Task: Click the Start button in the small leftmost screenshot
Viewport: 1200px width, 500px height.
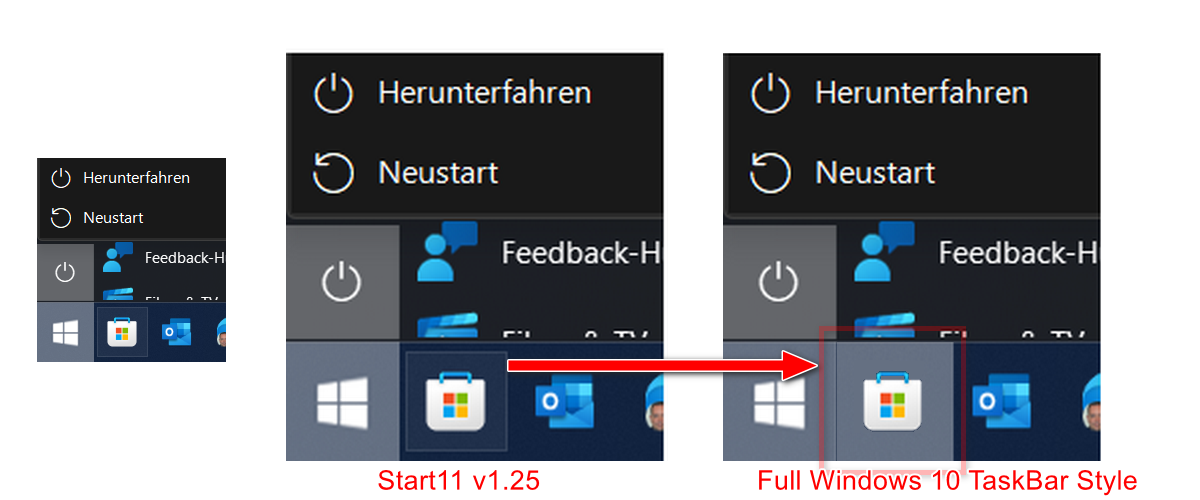Action: (x=65, y=332)
